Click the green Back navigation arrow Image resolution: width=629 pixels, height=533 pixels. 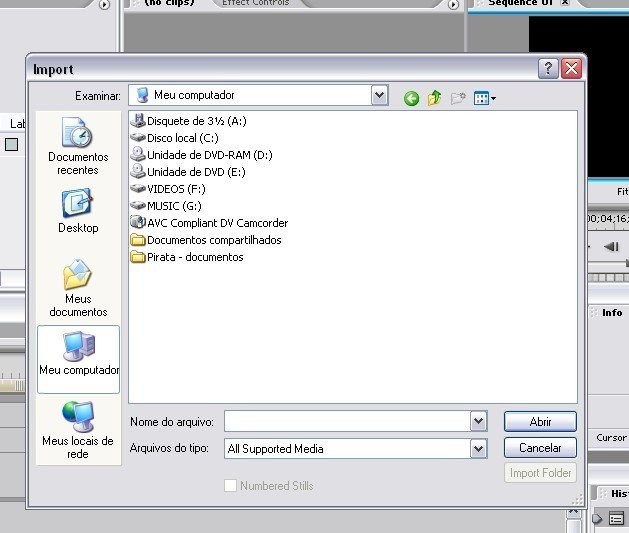pos(411,97)
